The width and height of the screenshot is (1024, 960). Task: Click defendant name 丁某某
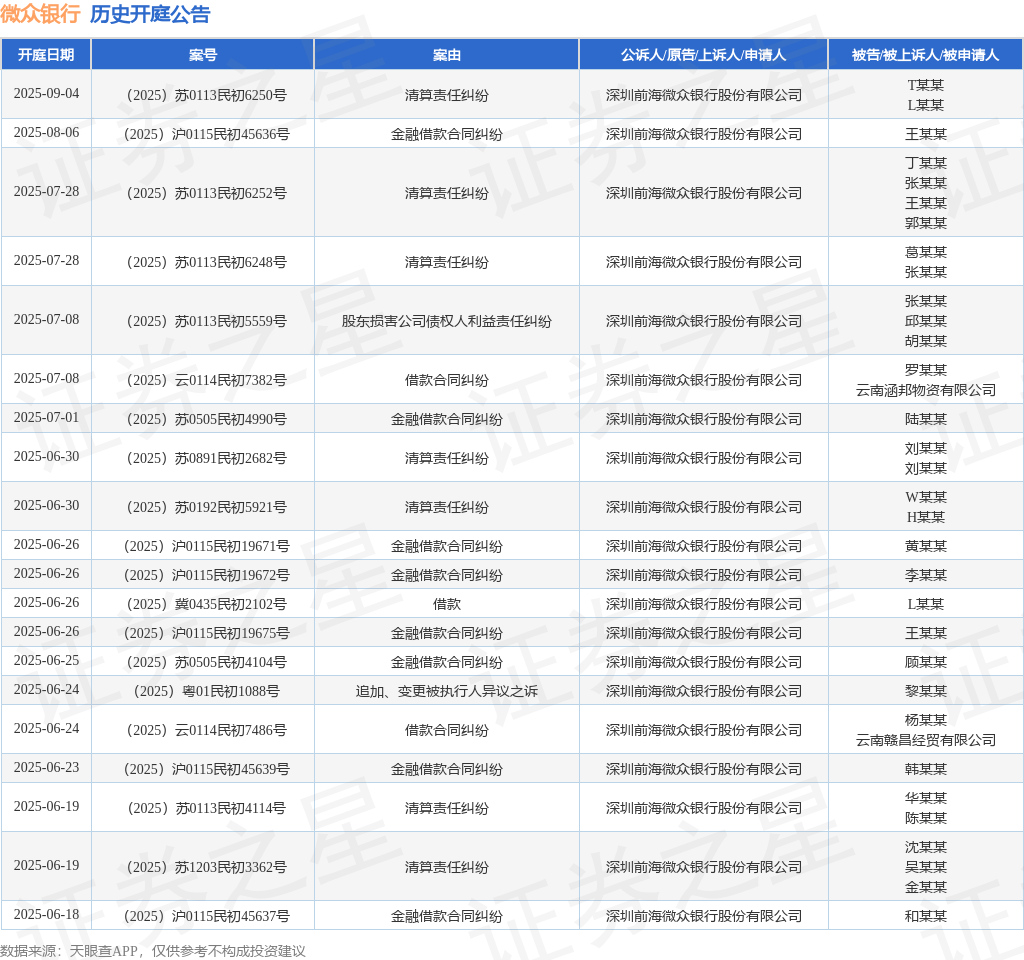[925, 163]
